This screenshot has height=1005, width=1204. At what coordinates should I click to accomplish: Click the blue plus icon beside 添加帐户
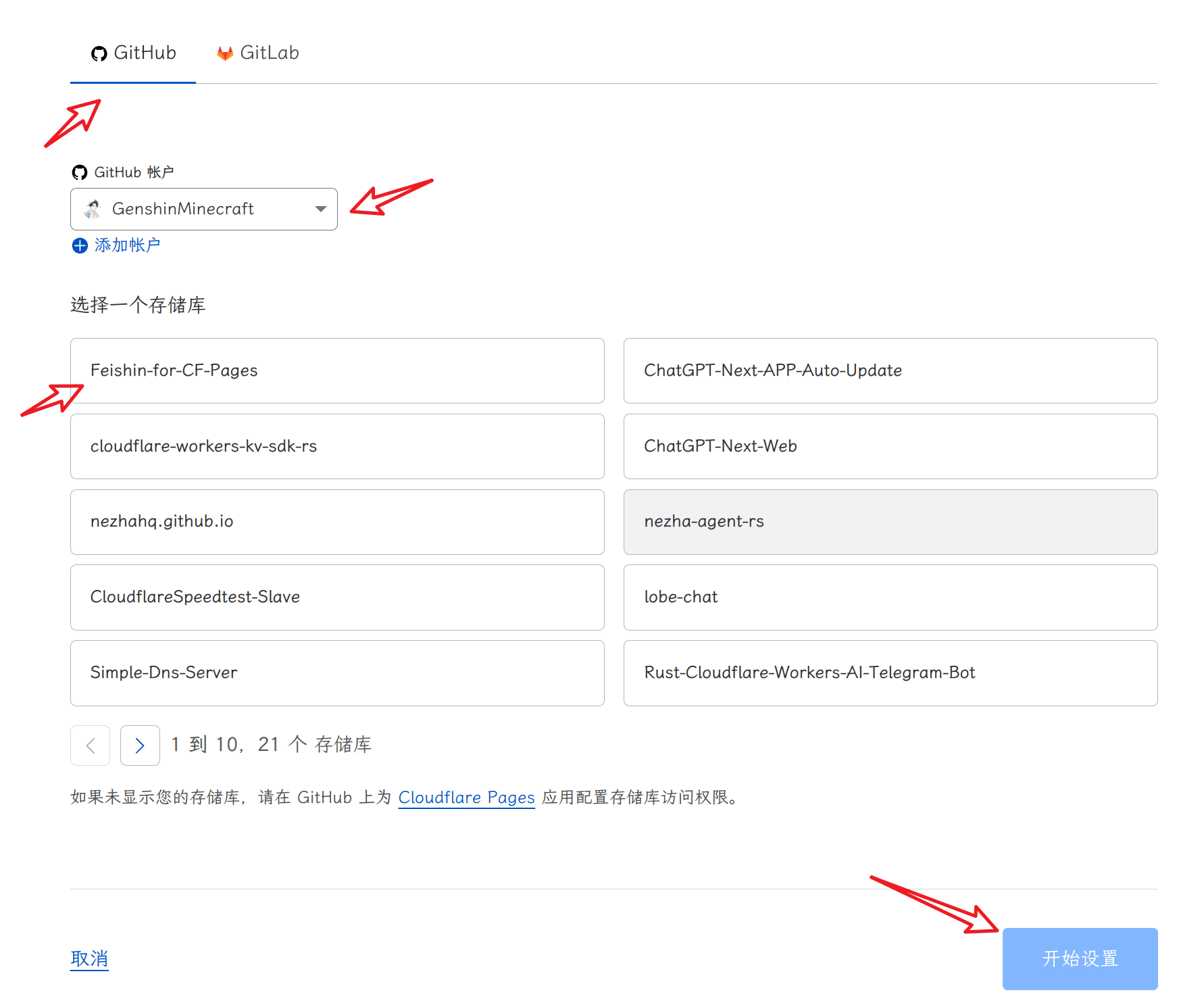point(80,246)
